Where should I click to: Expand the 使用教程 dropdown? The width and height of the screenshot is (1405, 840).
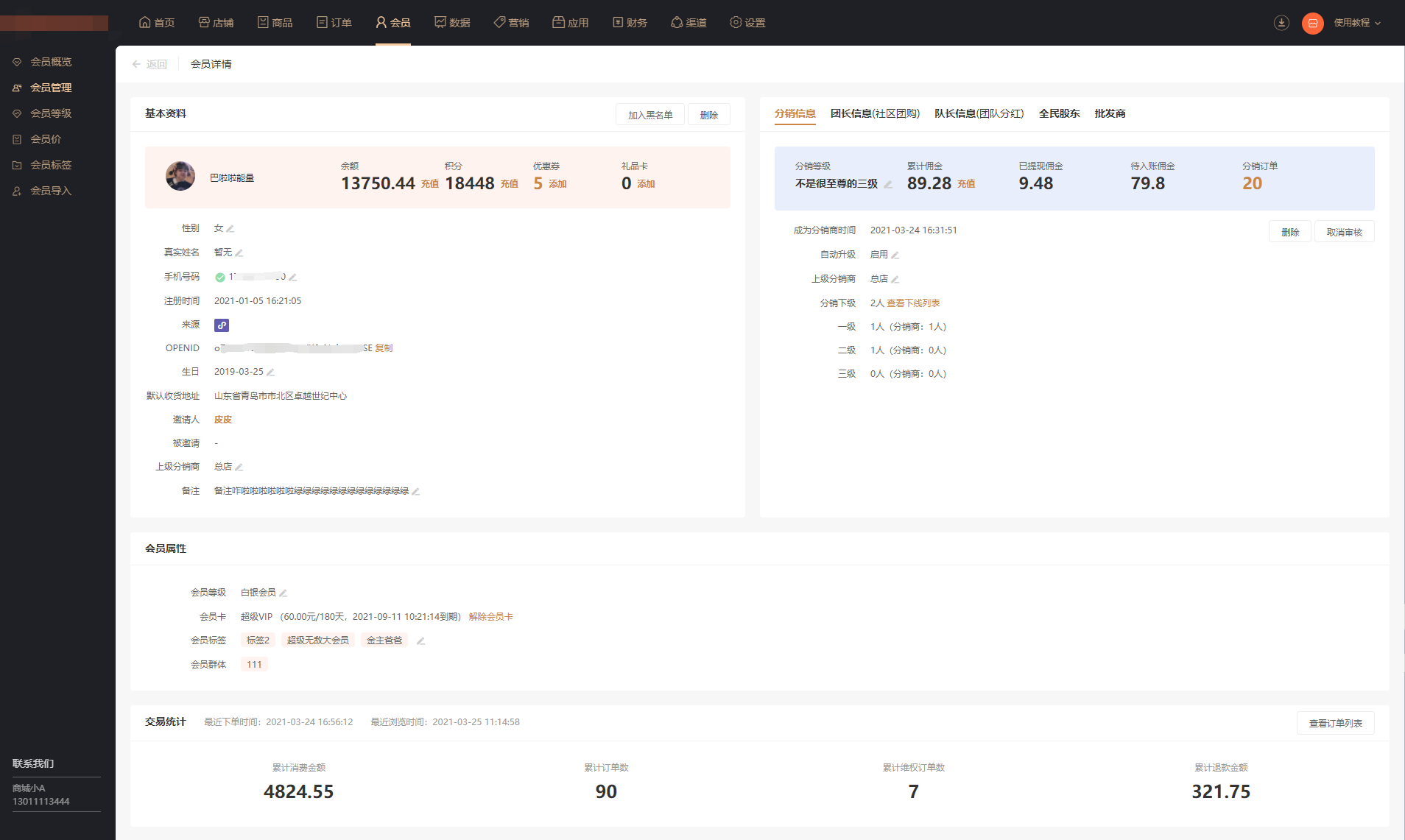point(1357,23)
